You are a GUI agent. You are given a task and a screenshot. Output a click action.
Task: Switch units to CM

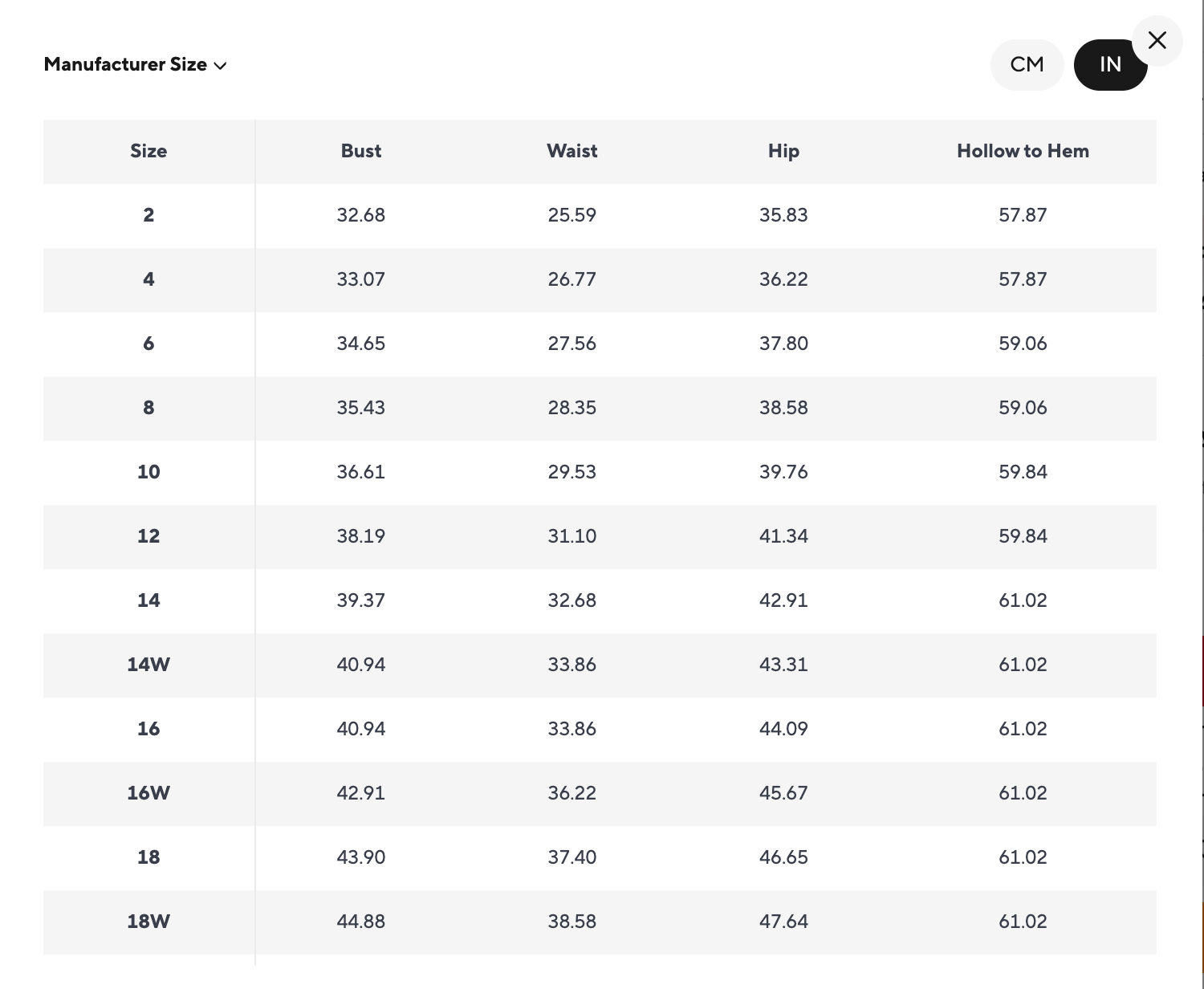coord(1027,64)
